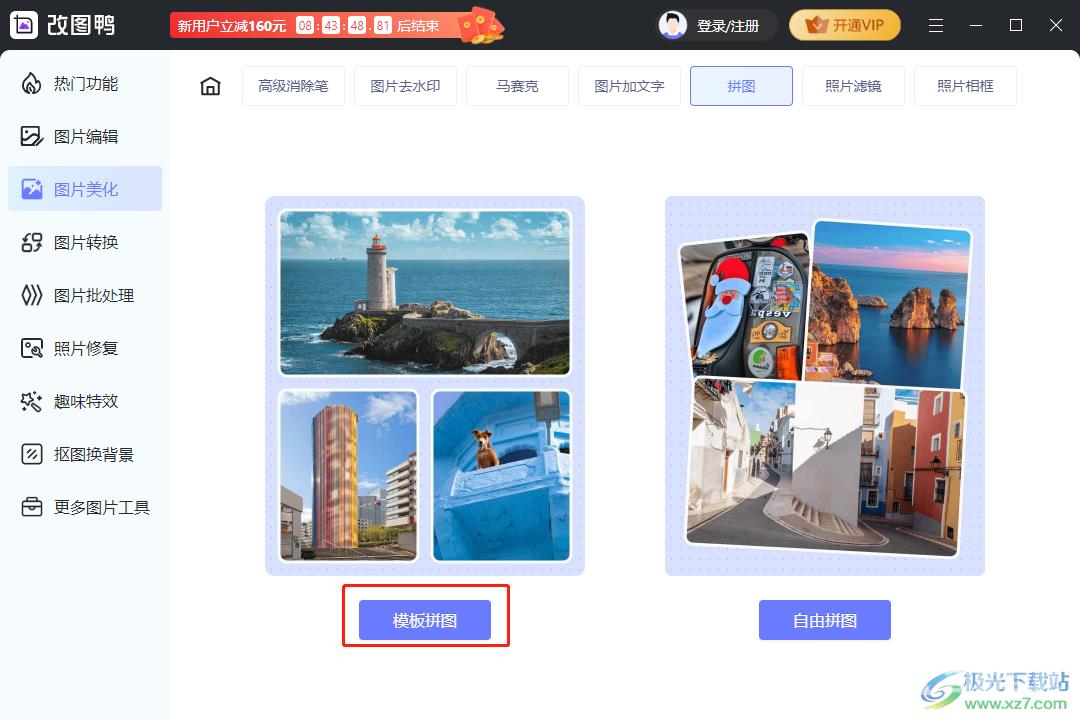Image resolution: width=1080 pixels, height=720 pixels.
Task: Click the home icon in the toolbar
Action: coord(210,86)
